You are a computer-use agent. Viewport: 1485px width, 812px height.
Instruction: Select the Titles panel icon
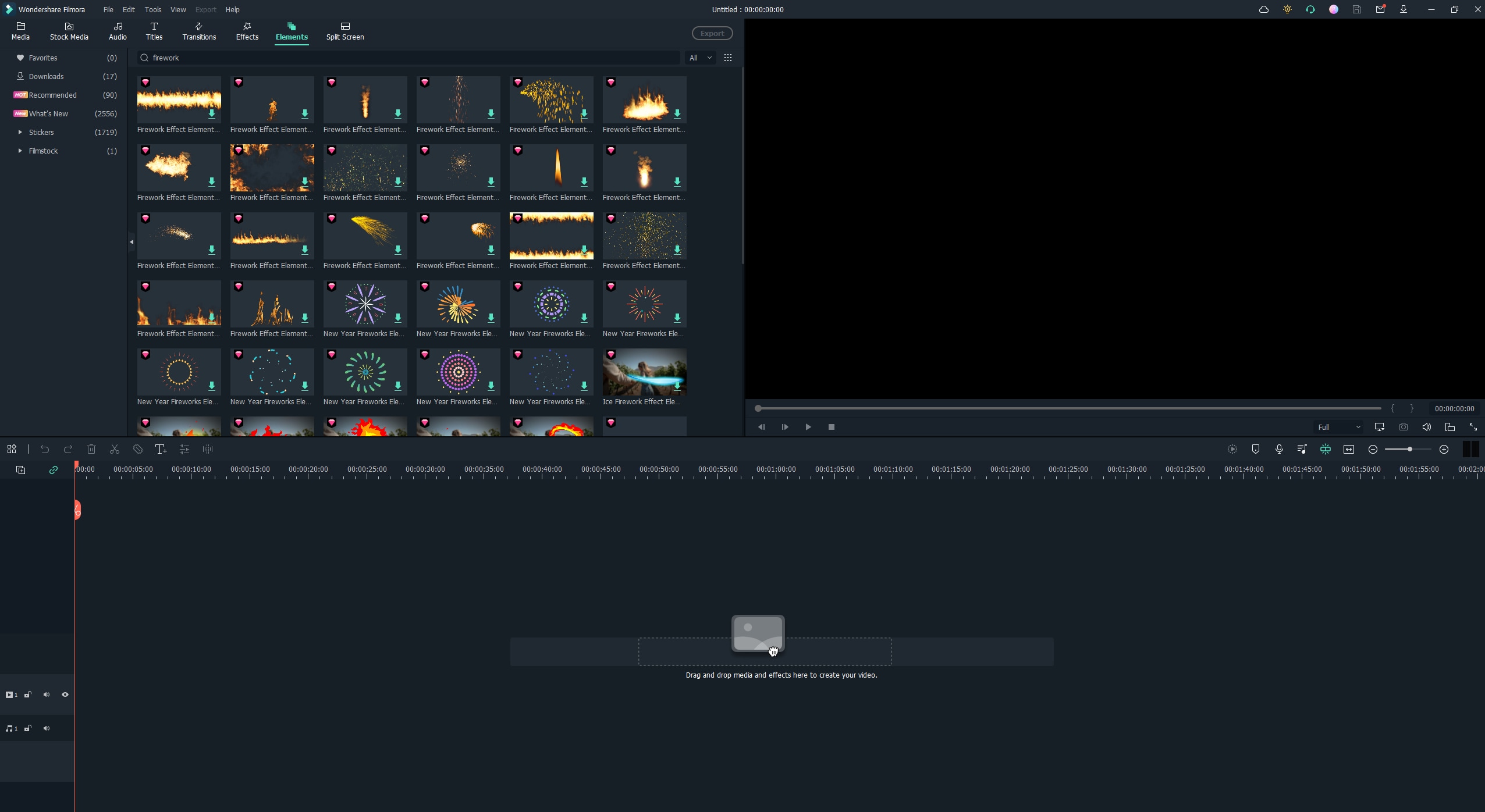point(155,30)
